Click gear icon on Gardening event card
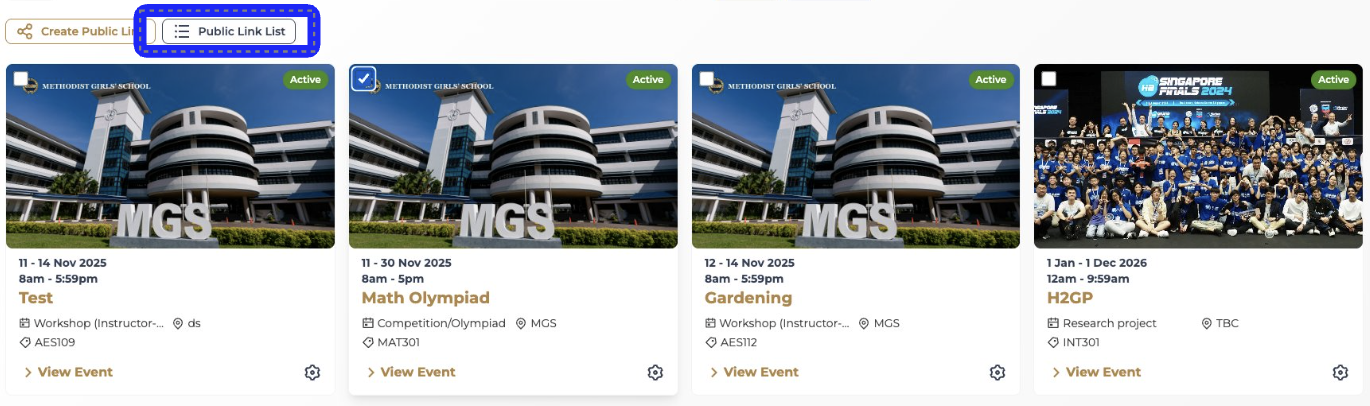 click(x=997, y=373)
